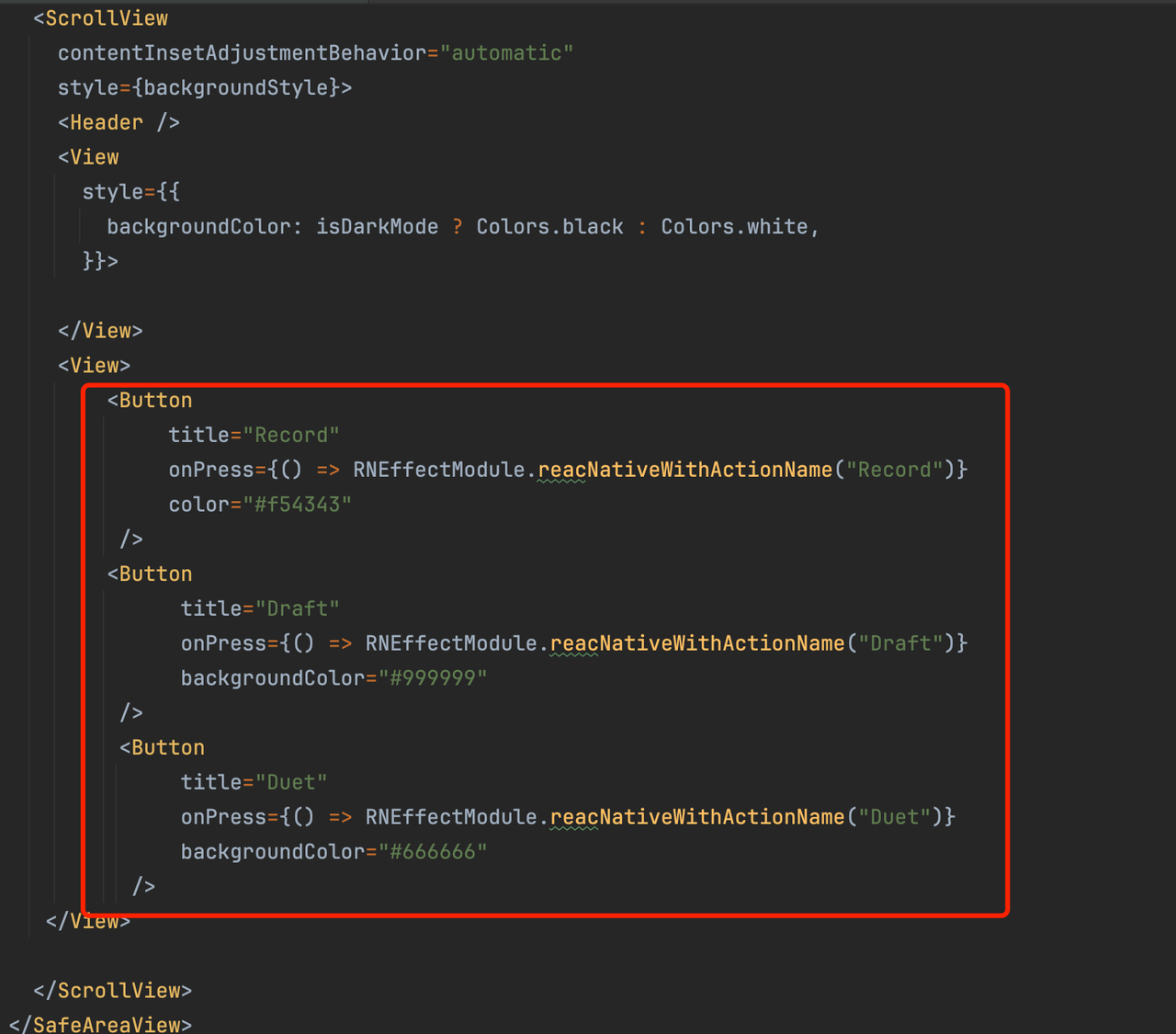Click the title="Record" attribute

click(254, 435)
